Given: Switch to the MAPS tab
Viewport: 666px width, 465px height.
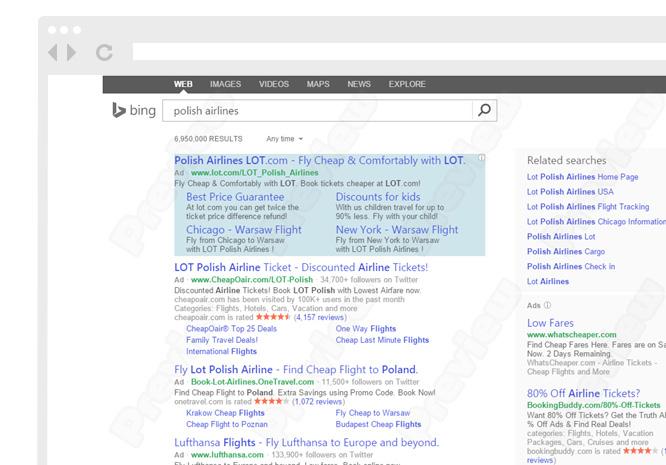Looking at the screenshot, I should (318, 84).
